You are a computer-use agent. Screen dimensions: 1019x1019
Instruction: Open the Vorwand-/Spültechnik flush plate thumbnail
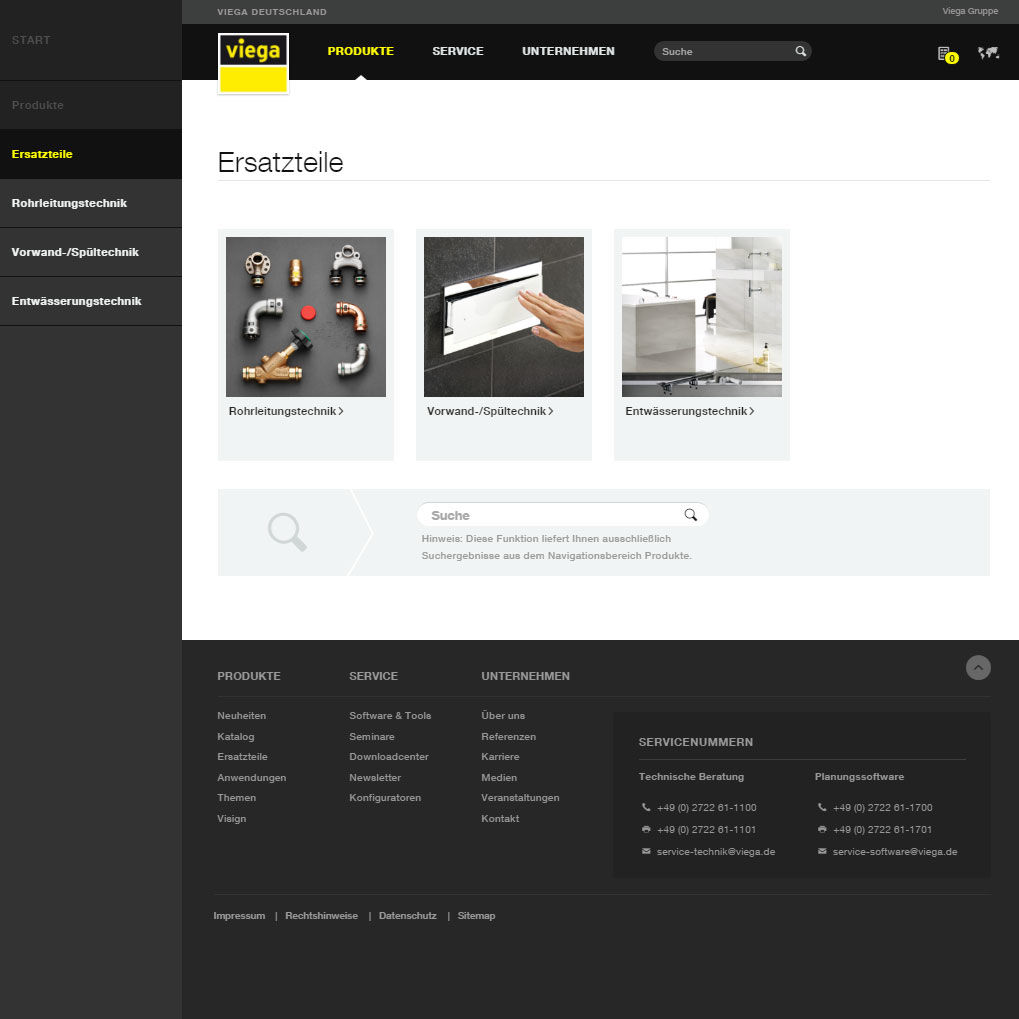tap(504, 316)
